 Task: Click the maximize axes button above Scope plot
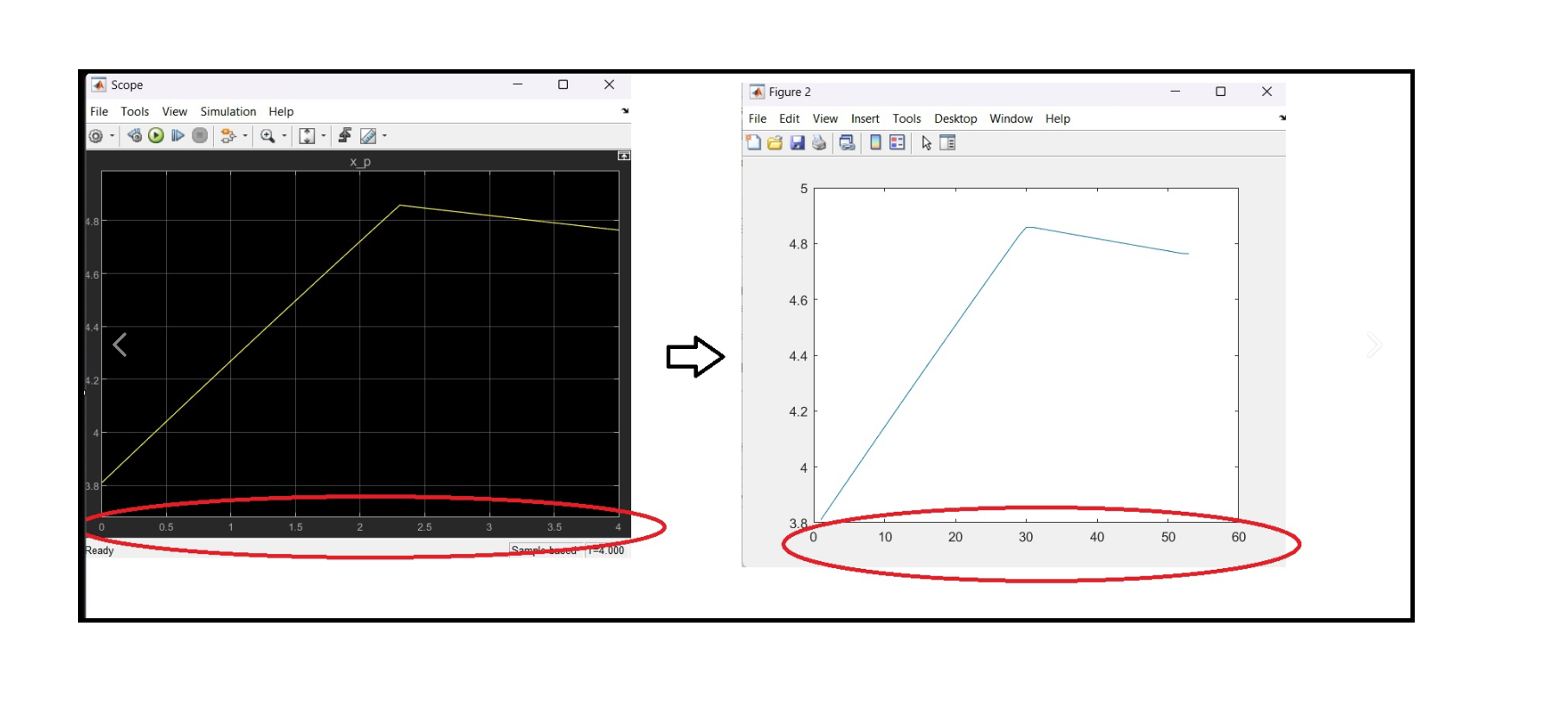tap(623, 156)
